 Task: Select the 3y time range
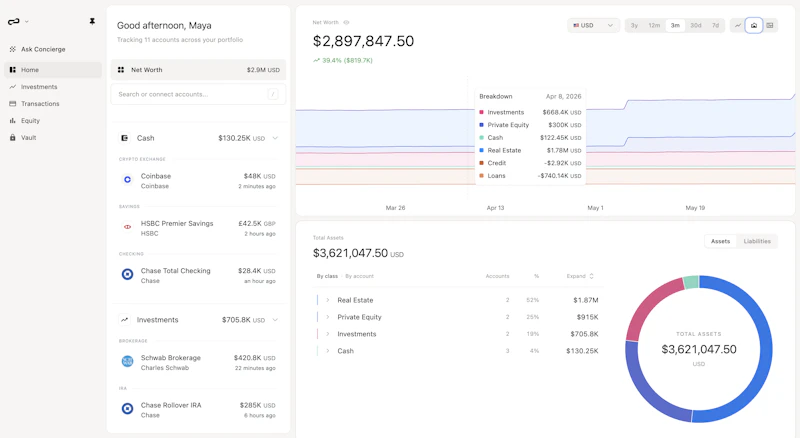[x=634, y=25]
